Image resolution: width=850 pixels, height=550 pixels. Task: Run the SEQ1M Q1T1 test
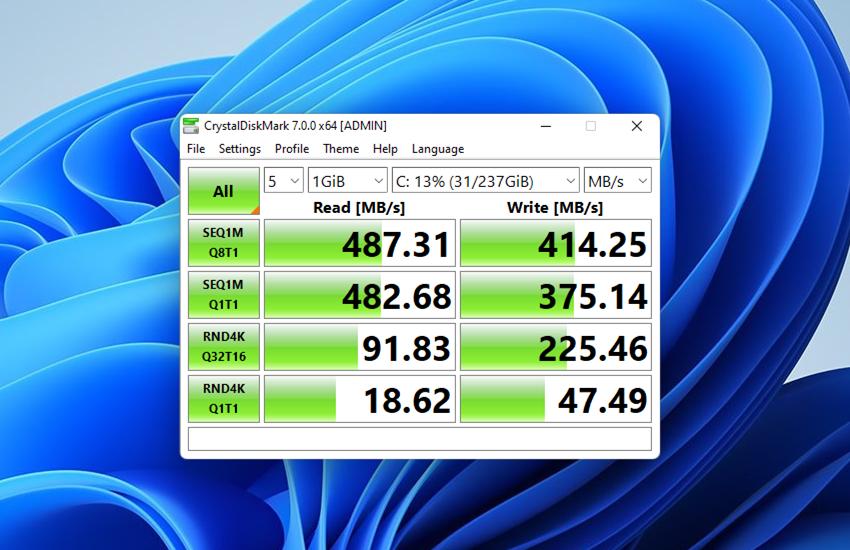coord(223,295)
